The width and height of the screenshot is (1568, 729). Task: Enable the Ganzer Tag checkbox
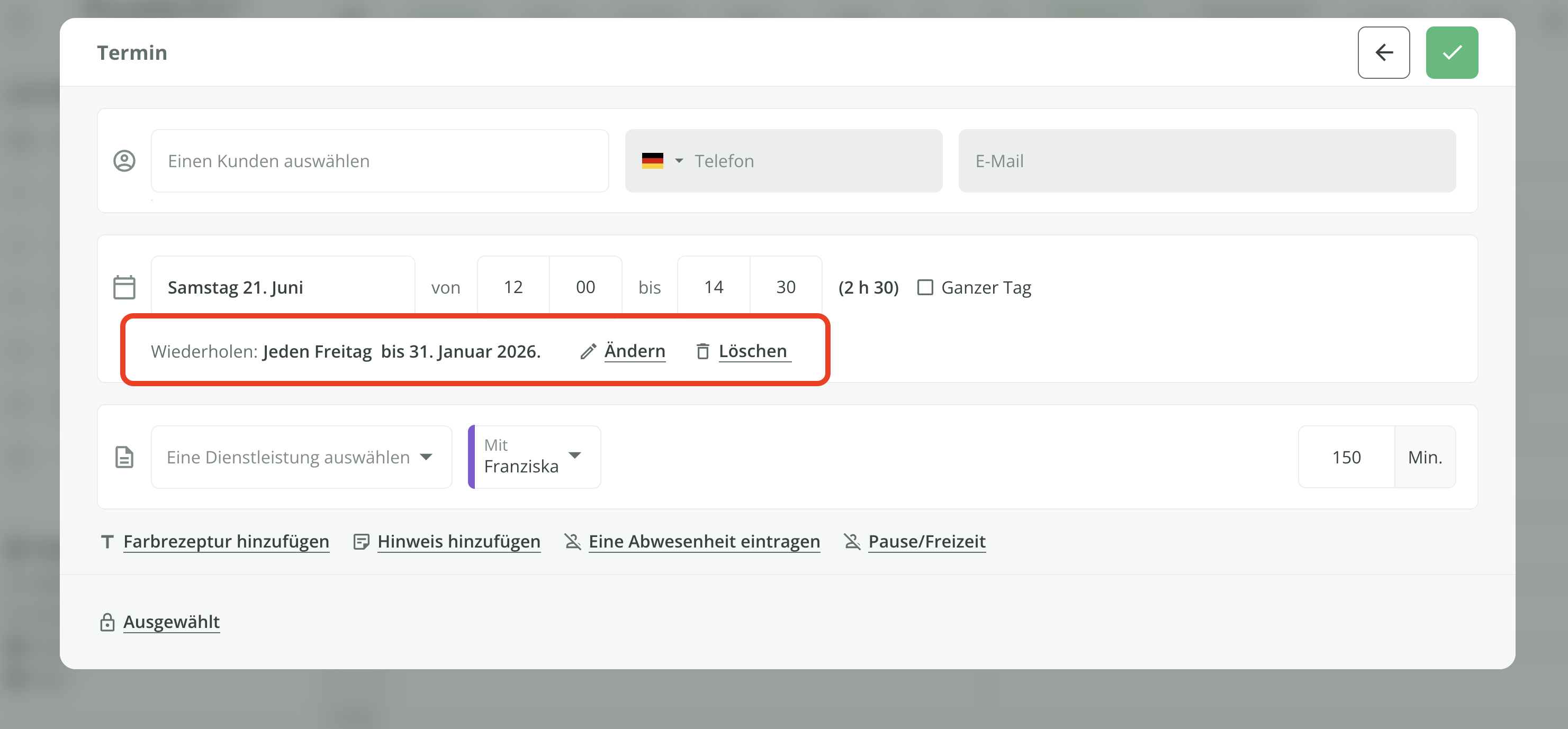click(925, 287)
